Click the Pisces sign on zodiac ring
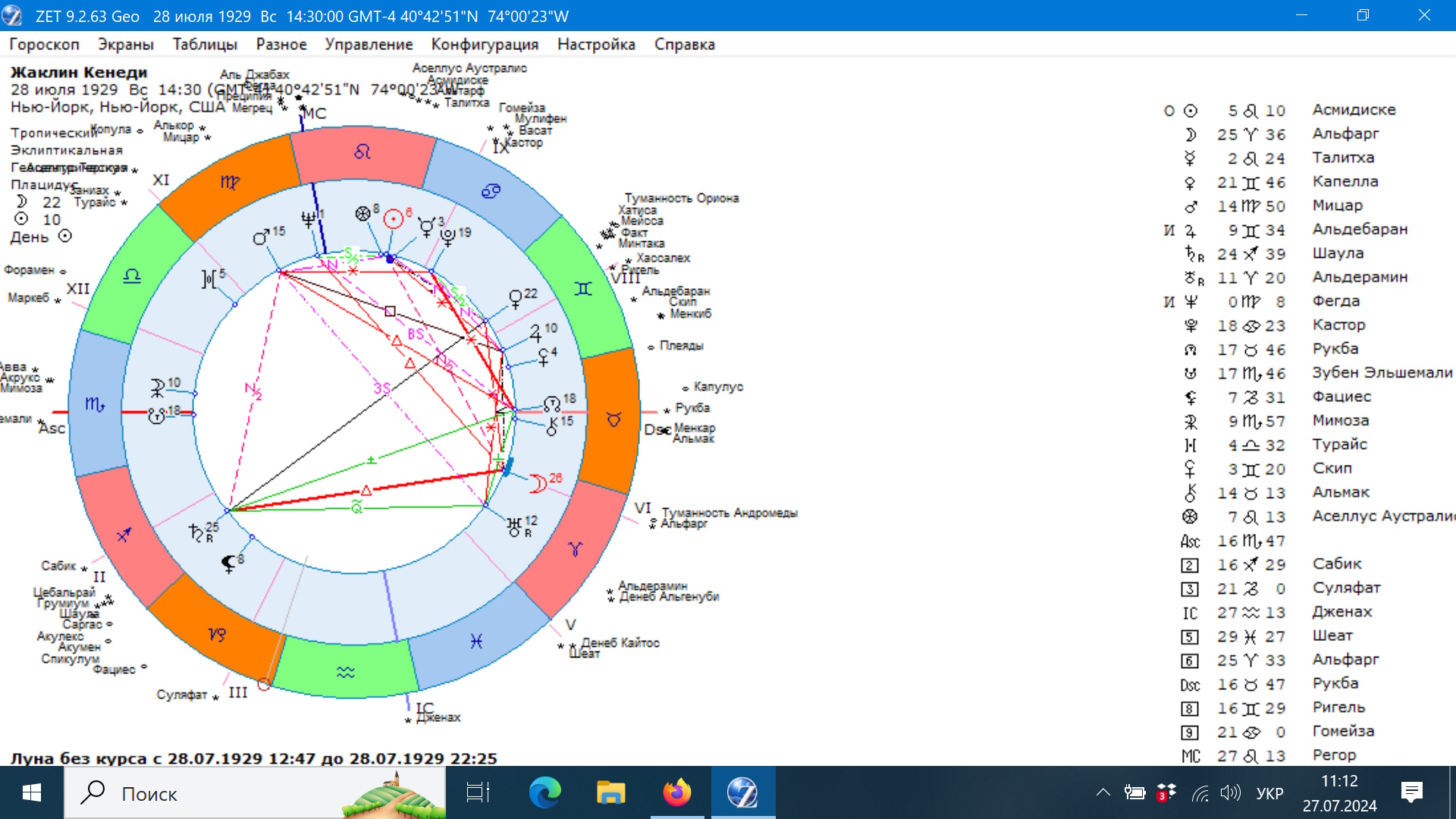 [x=476, y=642]
